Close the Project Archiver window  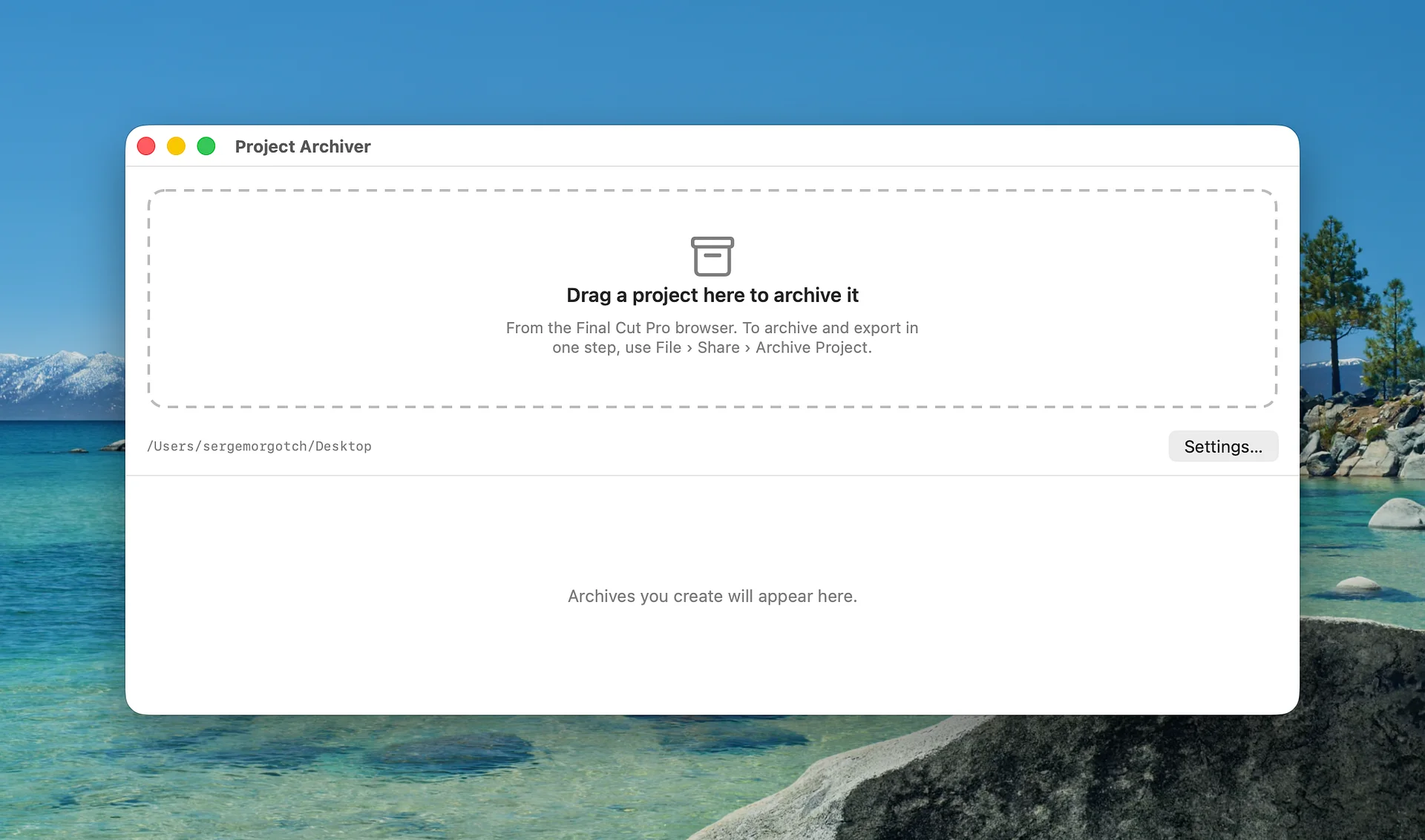pyautogui.click(x=146, y=146)
